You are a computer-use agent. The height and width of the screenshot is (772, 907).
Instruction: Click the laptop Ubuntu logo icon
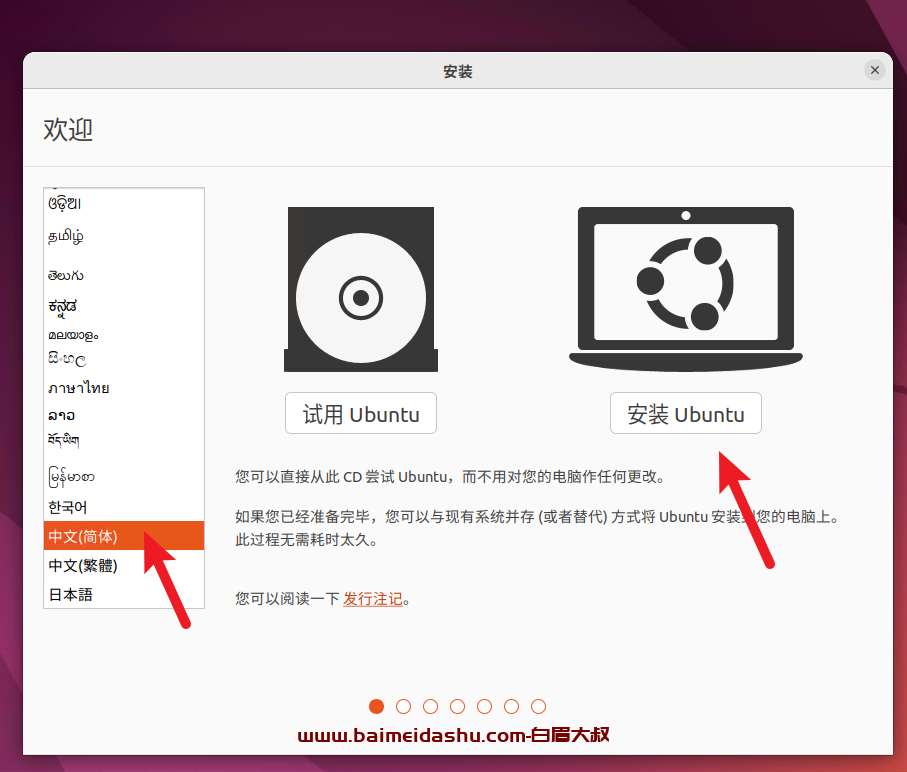point(685,289)
